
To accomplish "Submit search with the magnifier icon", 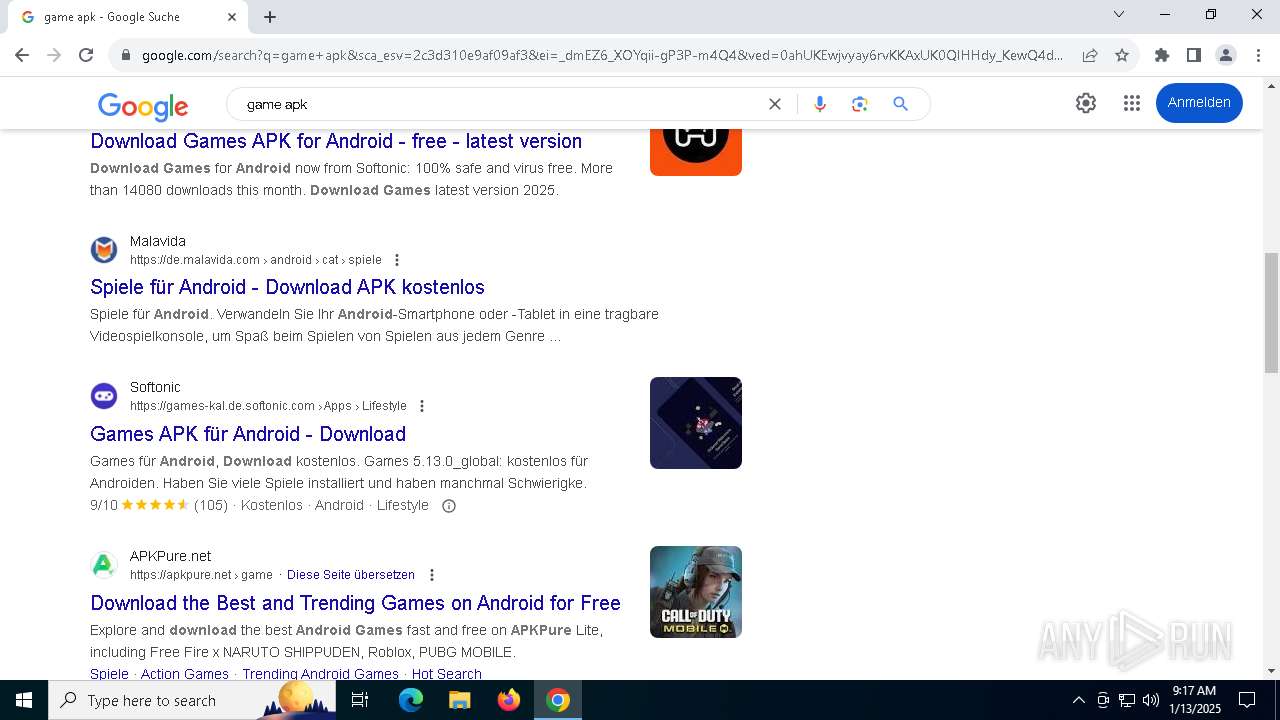I will click(x=901, y=104).
